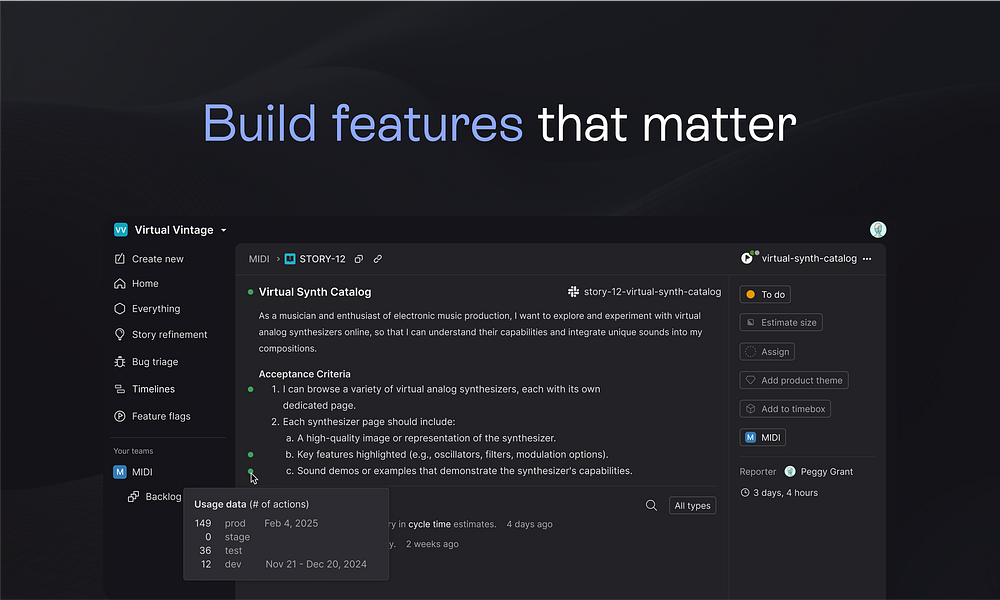The image size is (1000, 600).
Task: Click the Your teams section label
Action: point(133,451)
